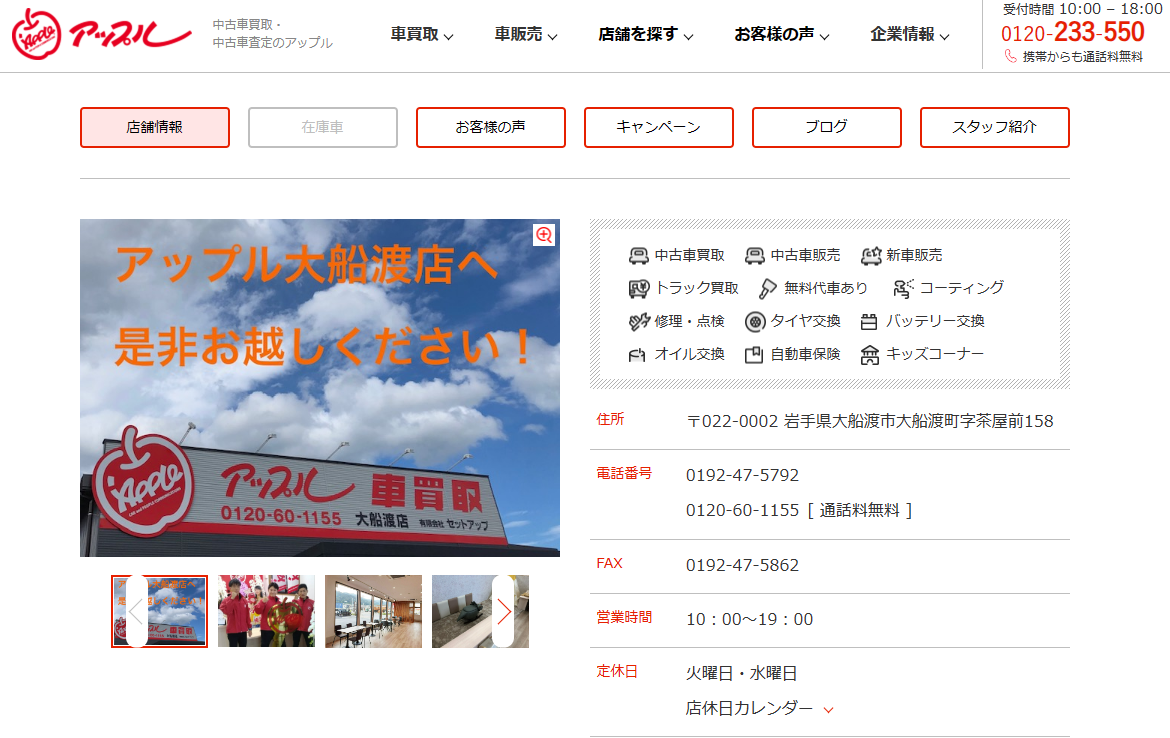Screen dimensions: 1170x738
Task: Select the スタッフ紹介 tab
Action: click(x=995, y=128)
